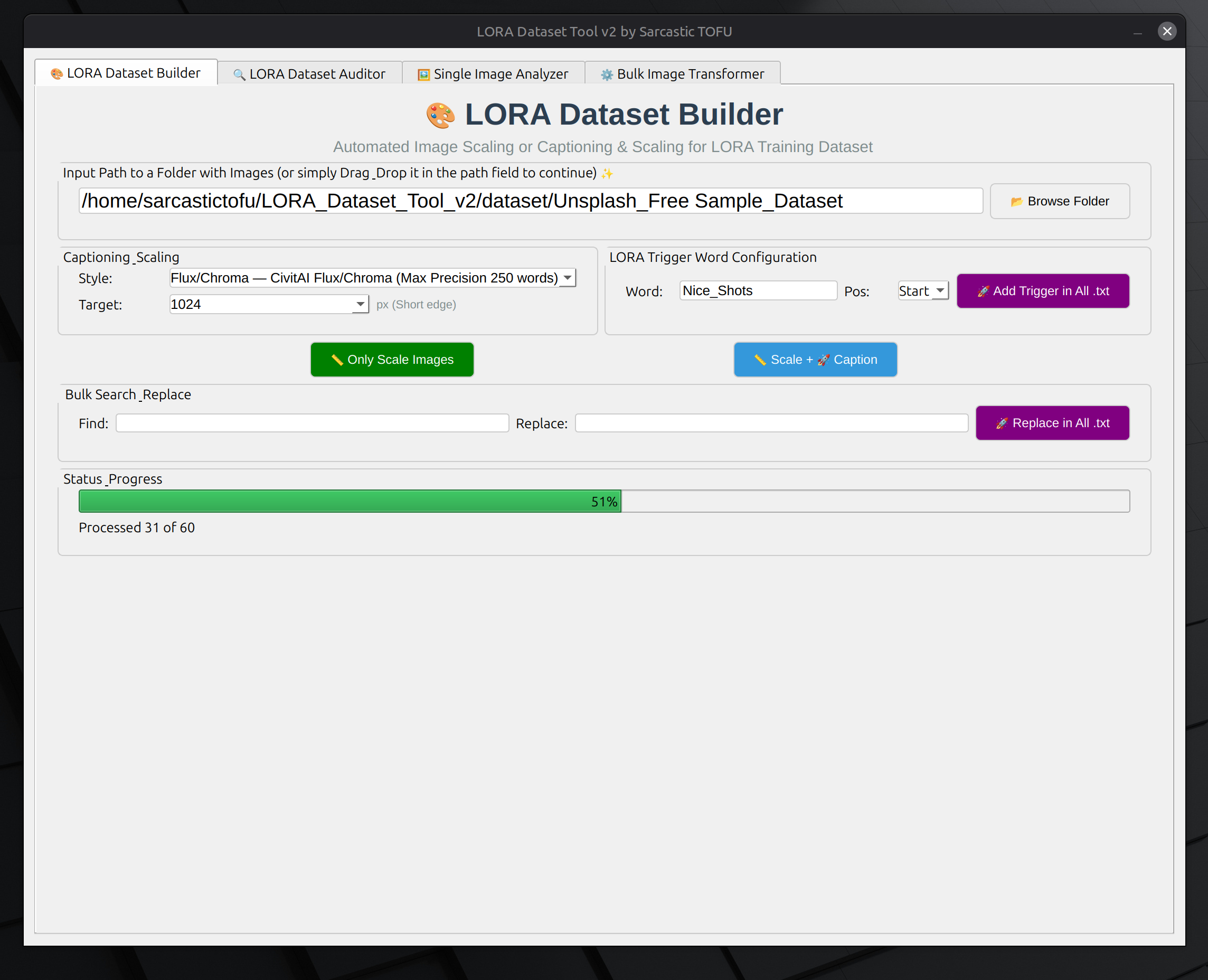
Task: Click the picture icon on the Single Image Analyzer tab
Action: point(423,75)
